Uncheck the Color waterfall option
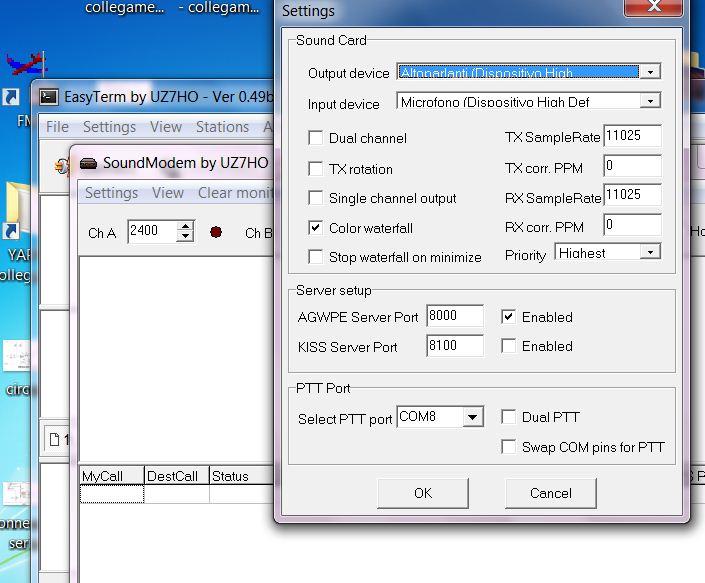The height and width of the screenshot is (583, 705). [x=316, y=228]
